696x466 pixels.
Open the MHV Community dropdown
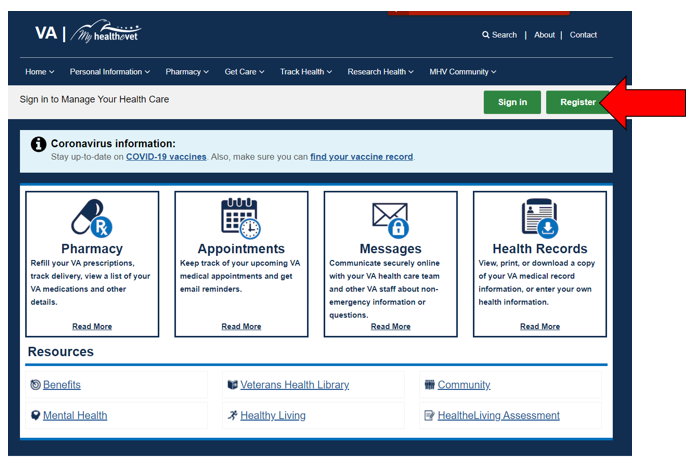click(x=463, y=72)
